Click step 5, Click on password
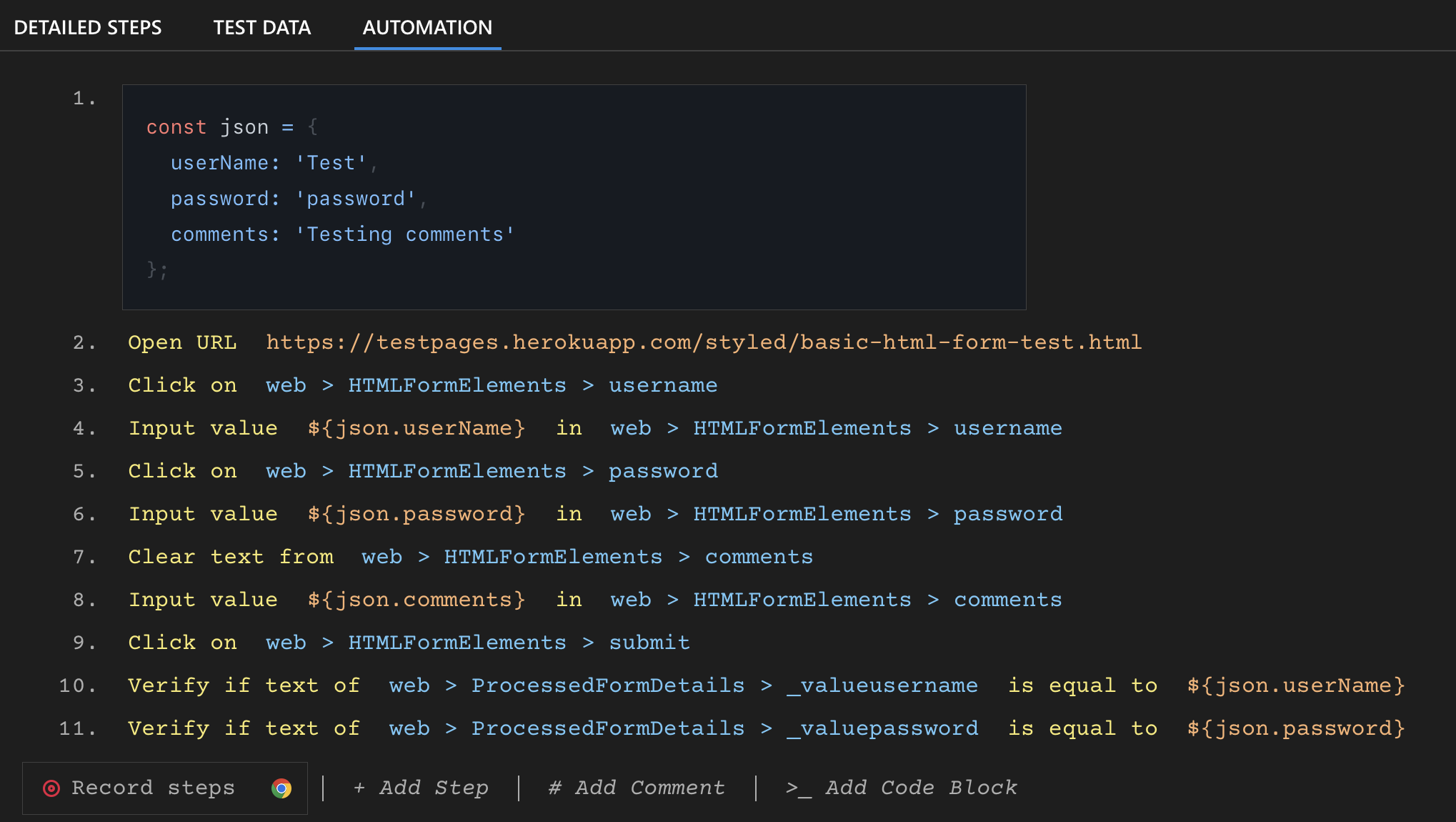Image resolution: width=1456 pixels, height=822 pixels. [422, 470]
